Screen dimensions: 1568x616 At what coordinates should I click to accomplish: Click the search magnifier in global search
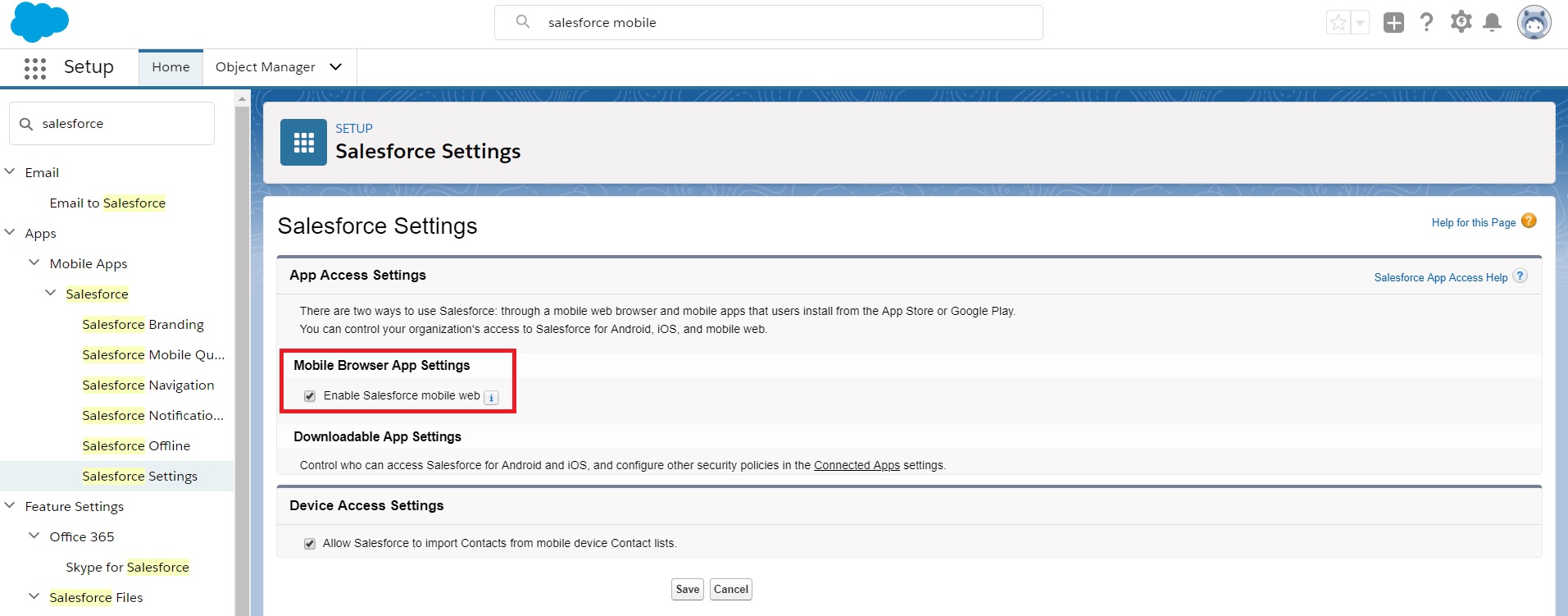[x=523, y=22]
